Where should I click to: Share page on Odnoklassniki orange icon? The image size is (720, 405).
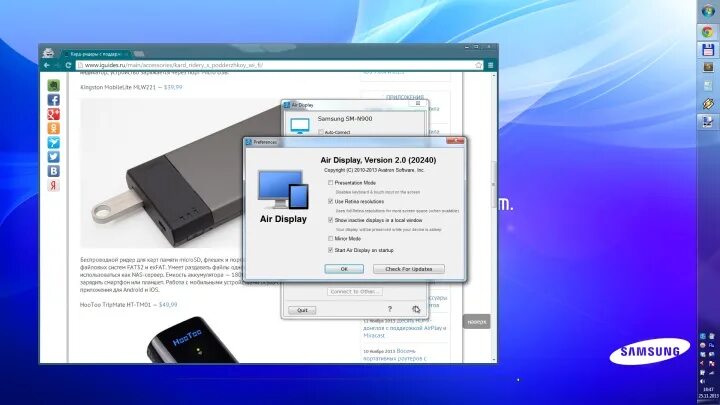coord(53,128)
